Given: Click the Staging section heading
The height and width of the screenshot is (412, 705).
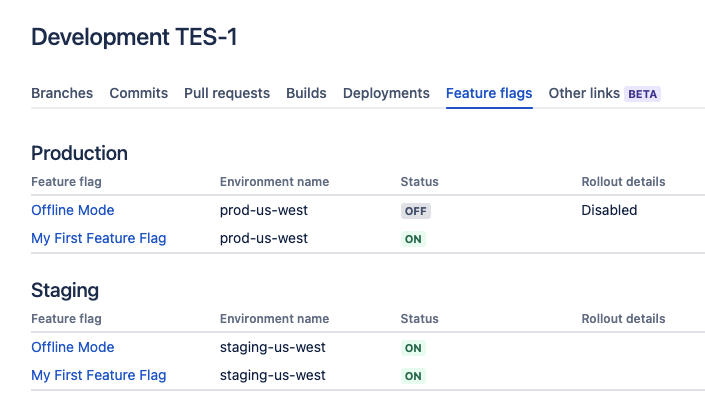Looking at the screenshot, I should coord(65,290).
